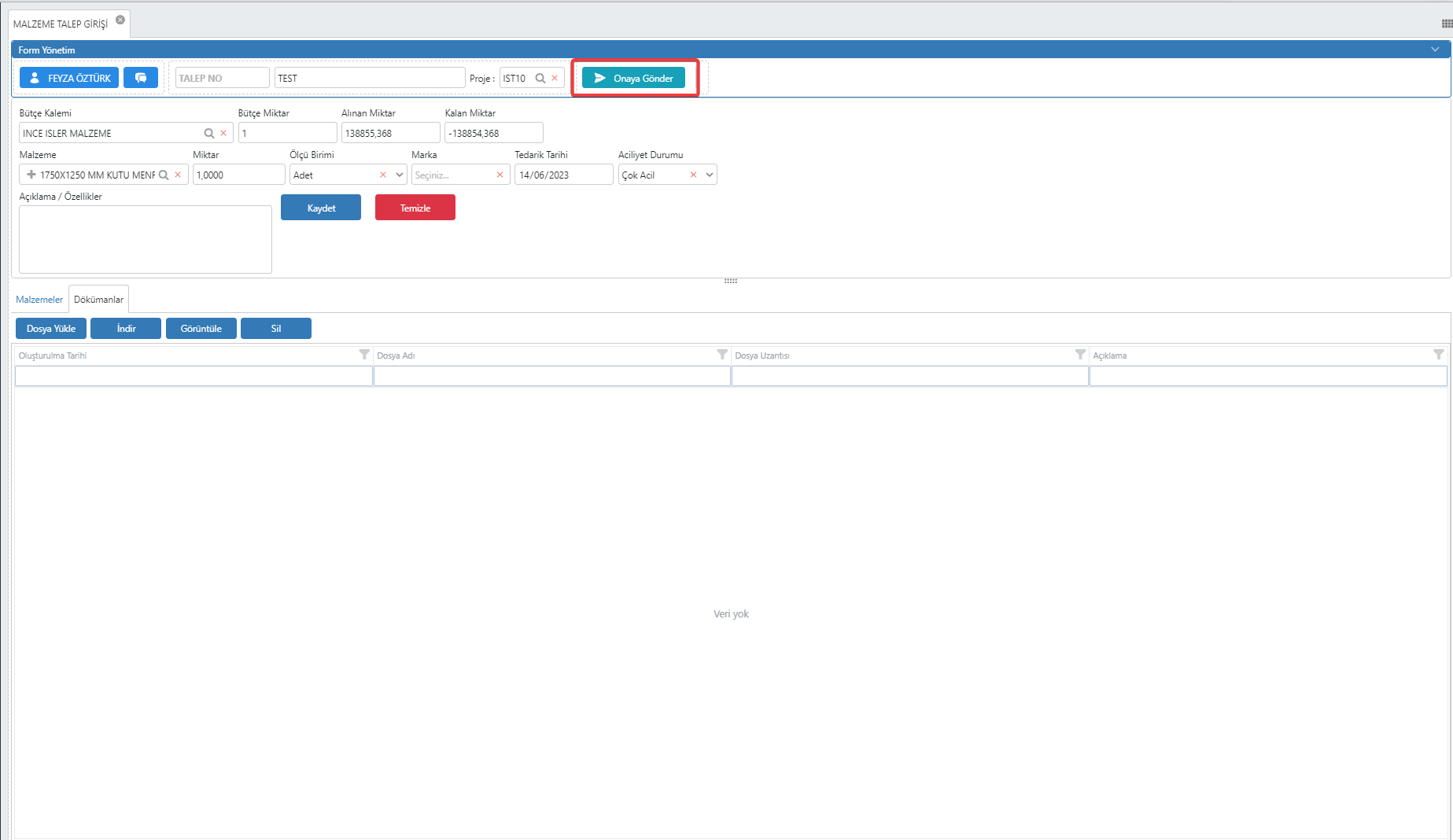
Task: Click the Malzeme search magnifier icon
Action: (164, 175)
